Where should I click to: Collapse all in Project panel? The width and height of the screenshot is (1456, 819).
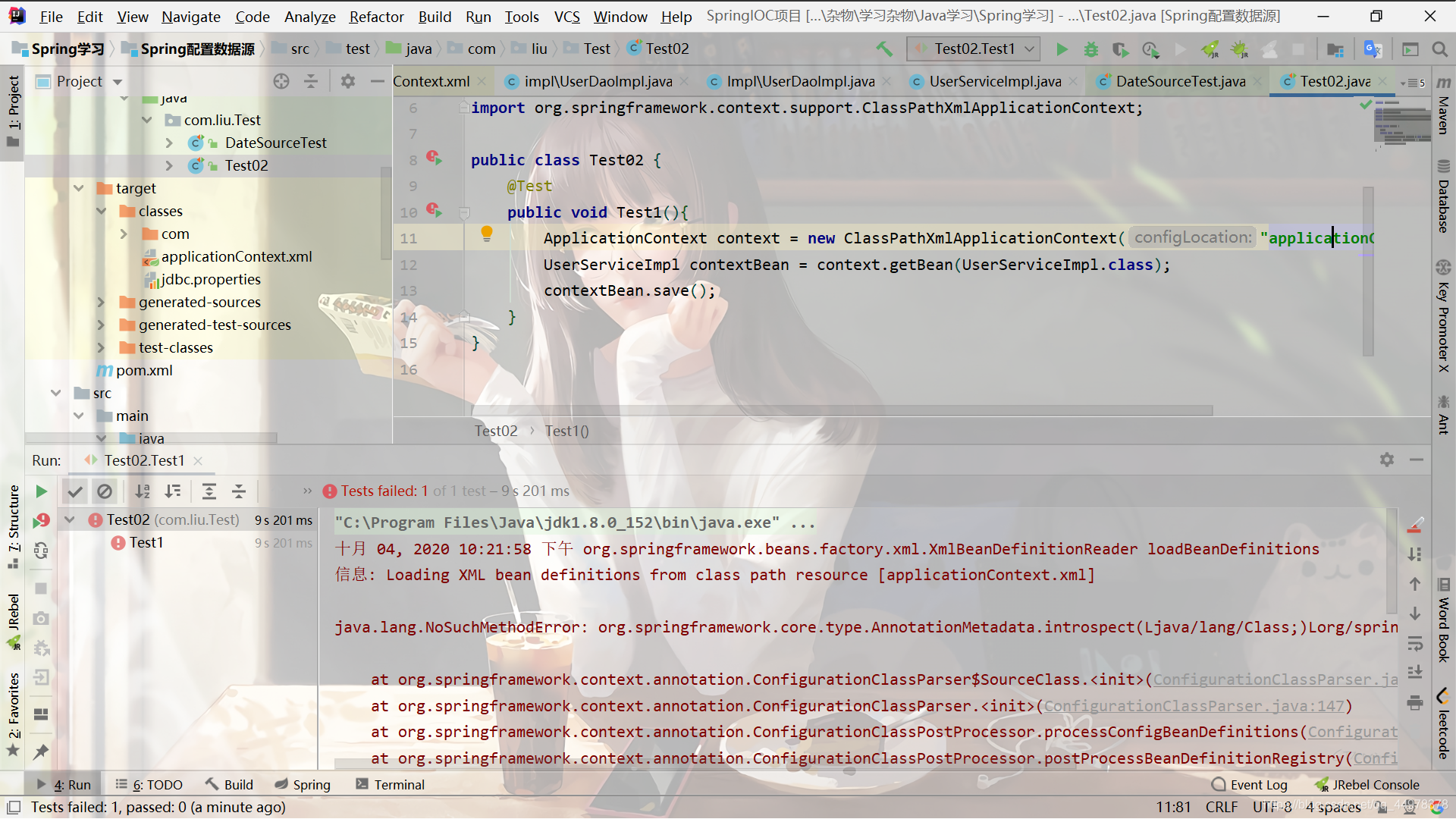tap(311, 81)
